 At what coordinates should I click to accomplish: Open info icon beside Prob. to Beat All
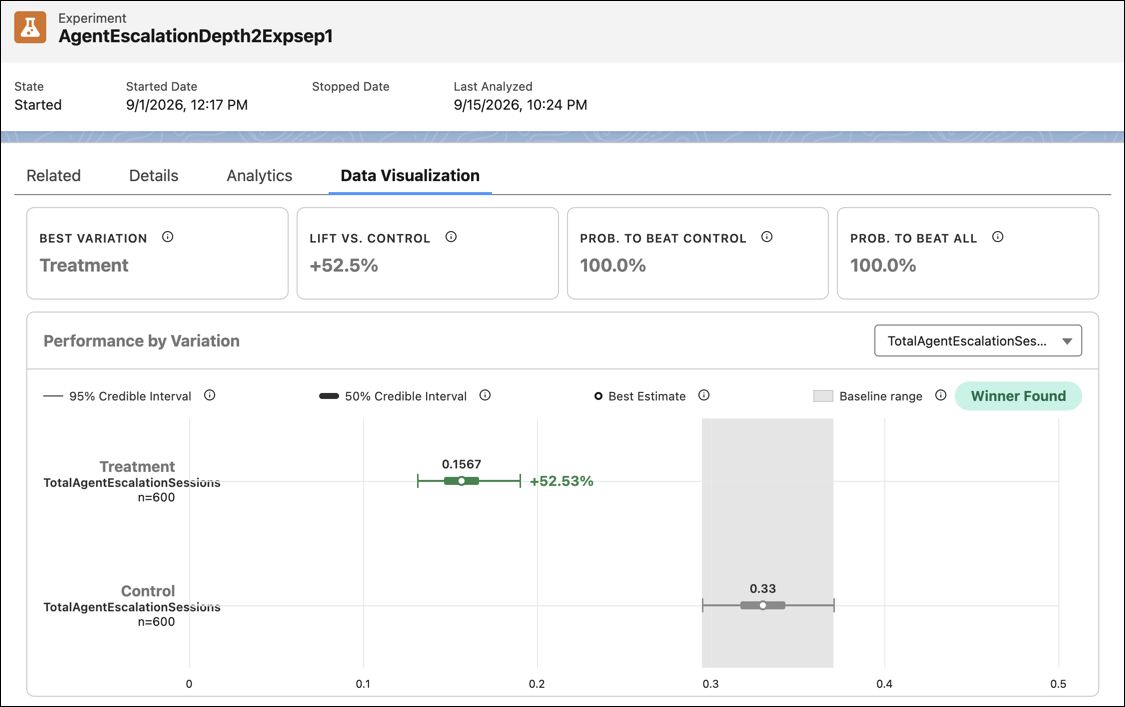tap(997, 237)
